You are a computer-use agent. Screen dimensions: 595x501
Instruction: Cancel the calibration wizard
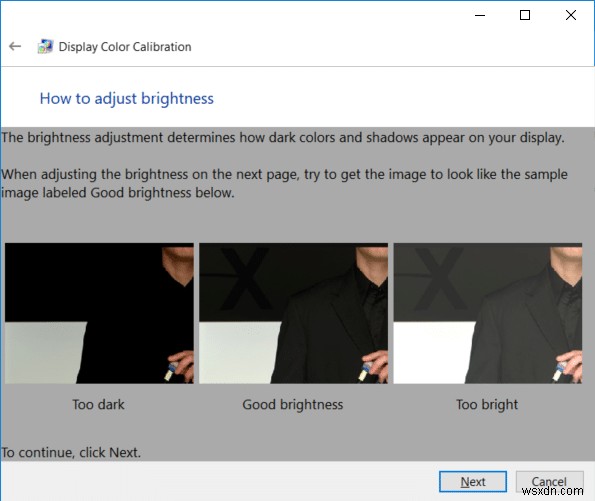coord(549,482)
